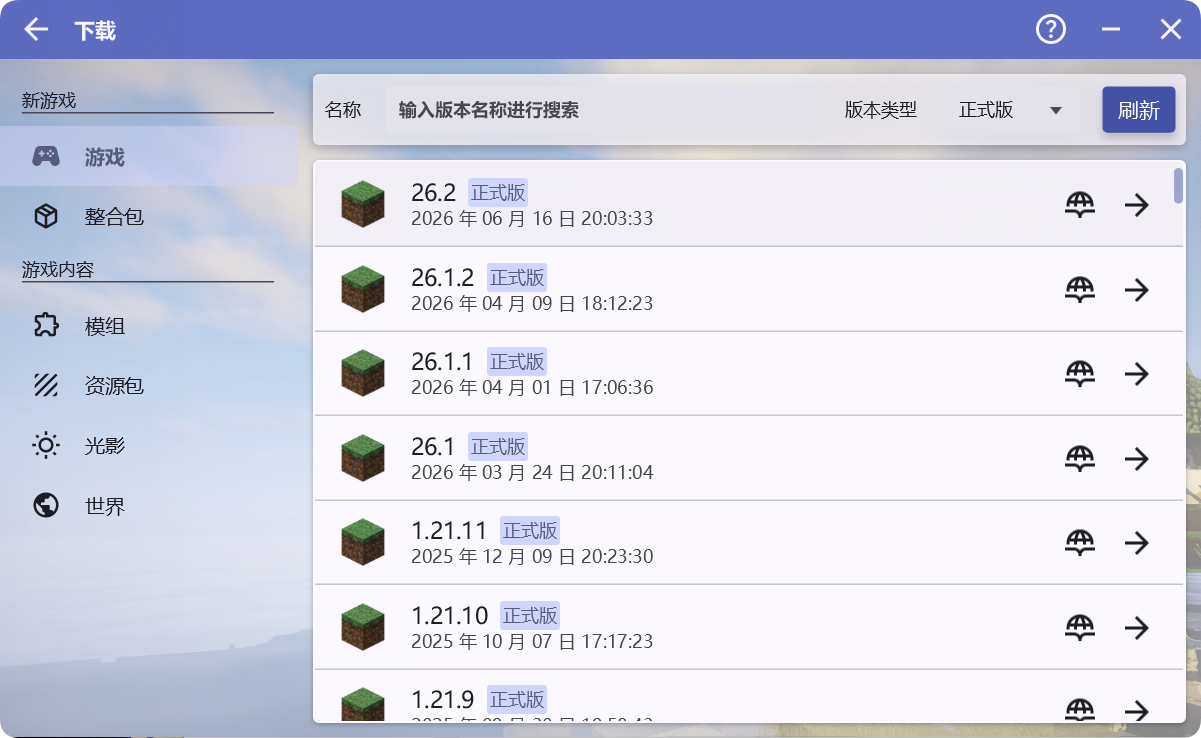Click install arrow for version 26.1.2
Image resolution: width=1201 pixels, height=738 pixels.
click(1136, 290)
